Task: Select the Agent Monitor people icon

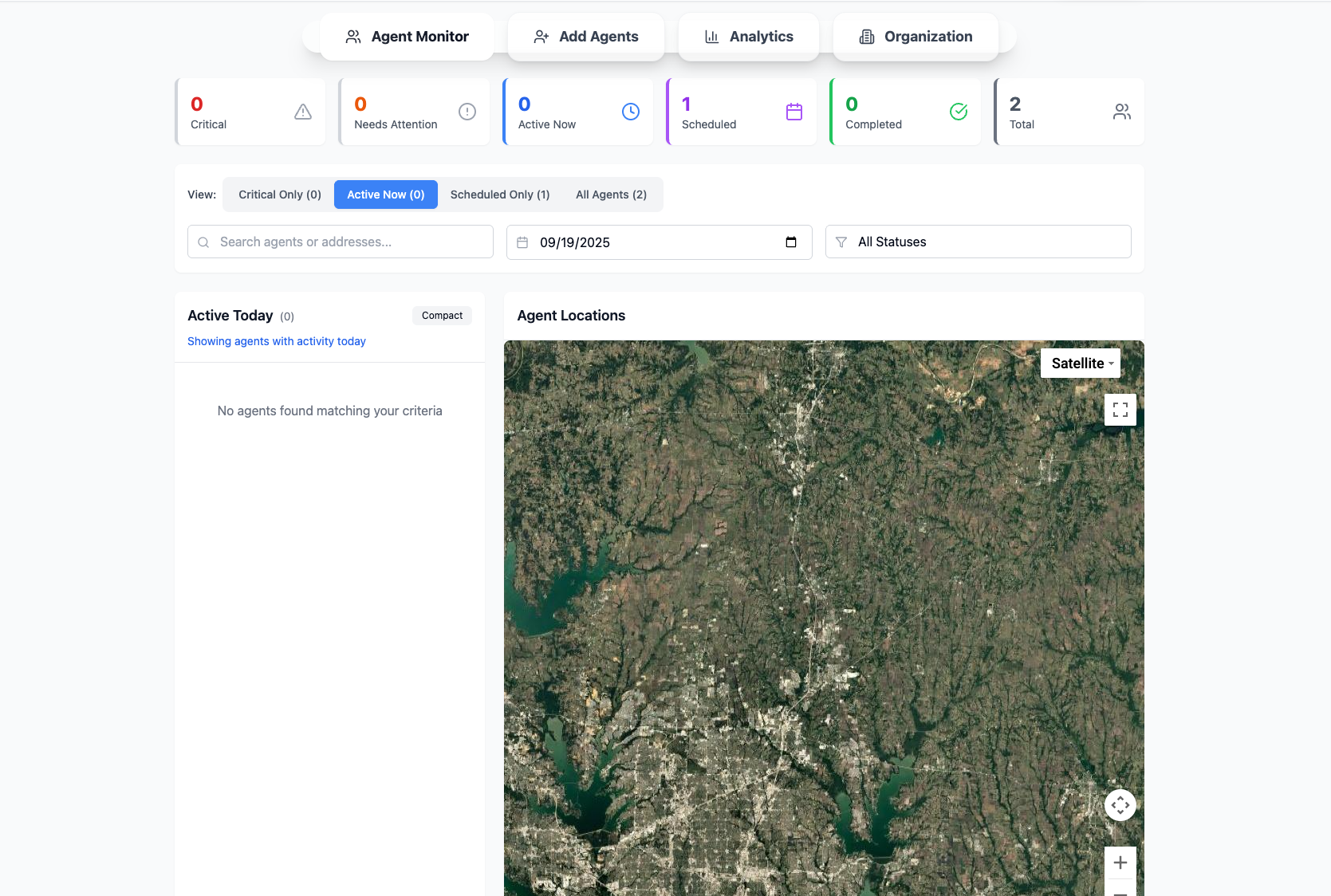Action: pyautogui.click(x=353, y=36)
